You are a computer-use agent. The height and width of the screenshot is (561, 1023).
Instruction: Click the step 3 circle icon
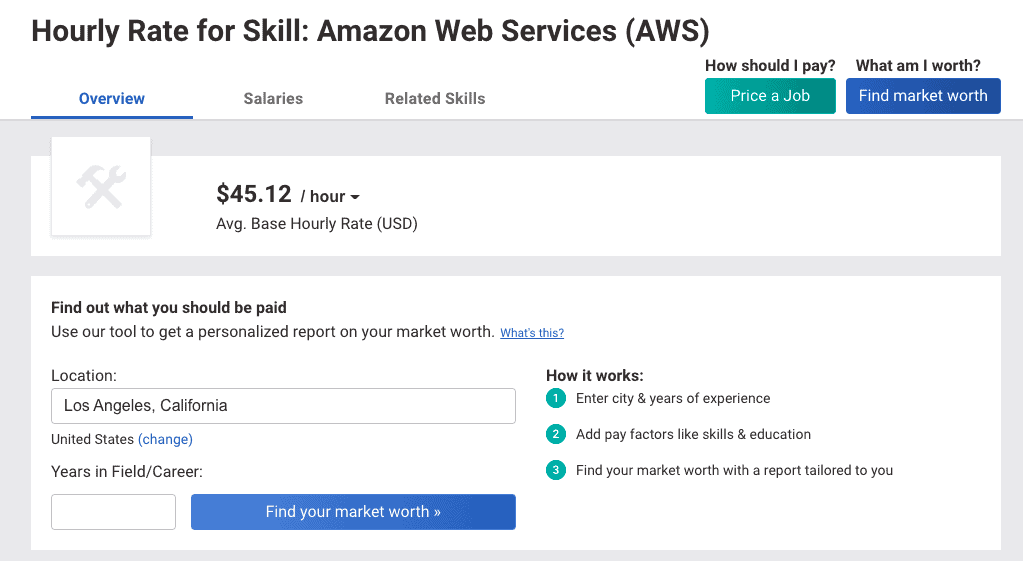point(556,471)
